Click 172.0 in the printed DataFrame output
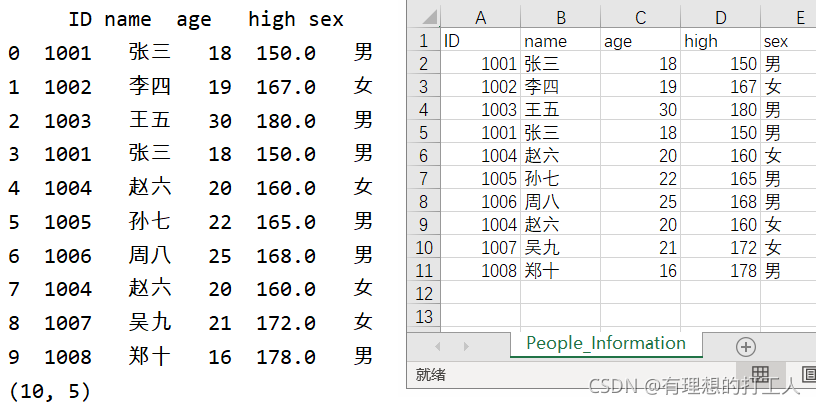Viewport: 816px width, 404px height. [x=286, y=323]
